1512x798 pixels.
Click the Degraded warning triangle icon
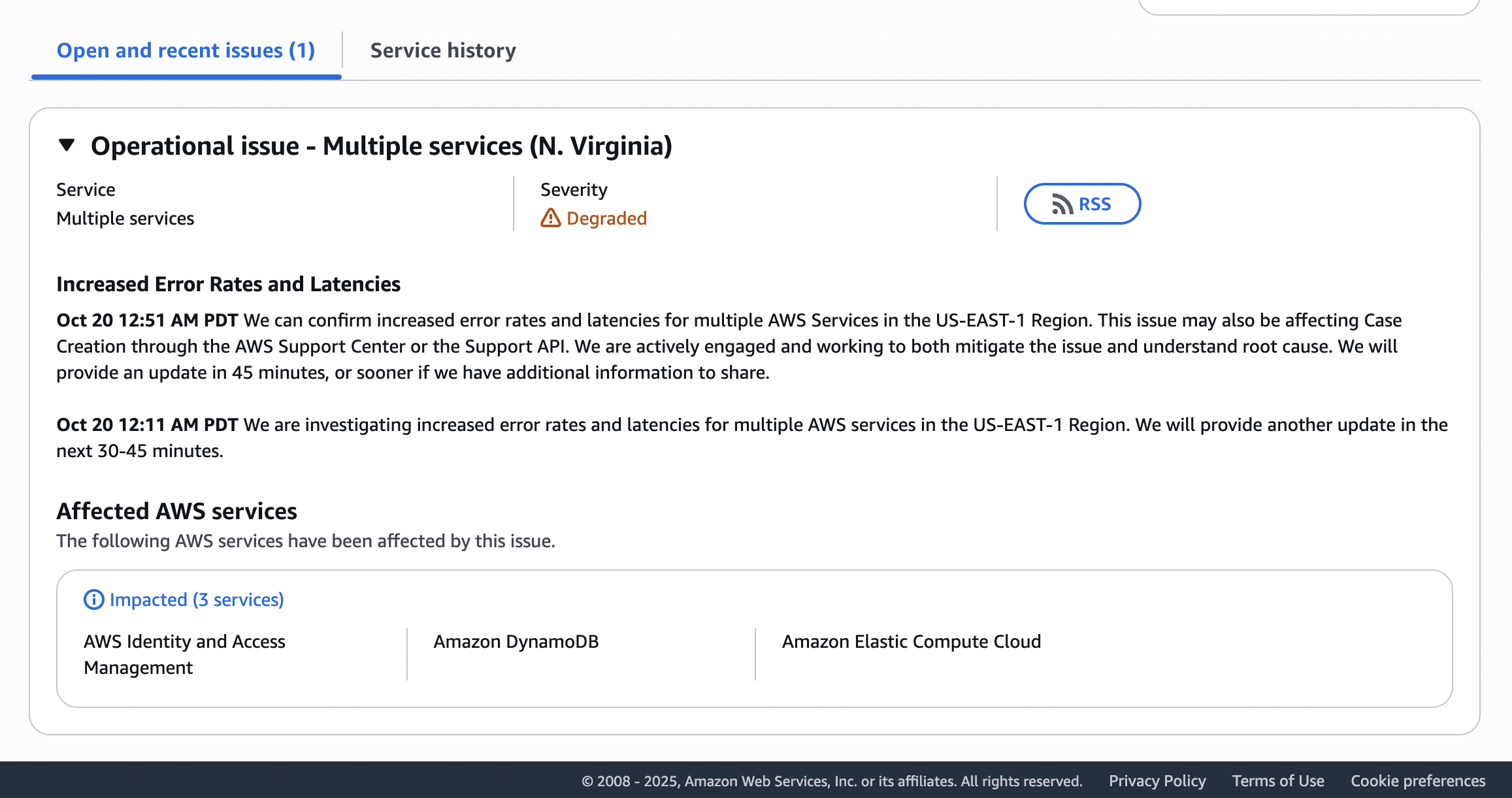pos(550,218)
